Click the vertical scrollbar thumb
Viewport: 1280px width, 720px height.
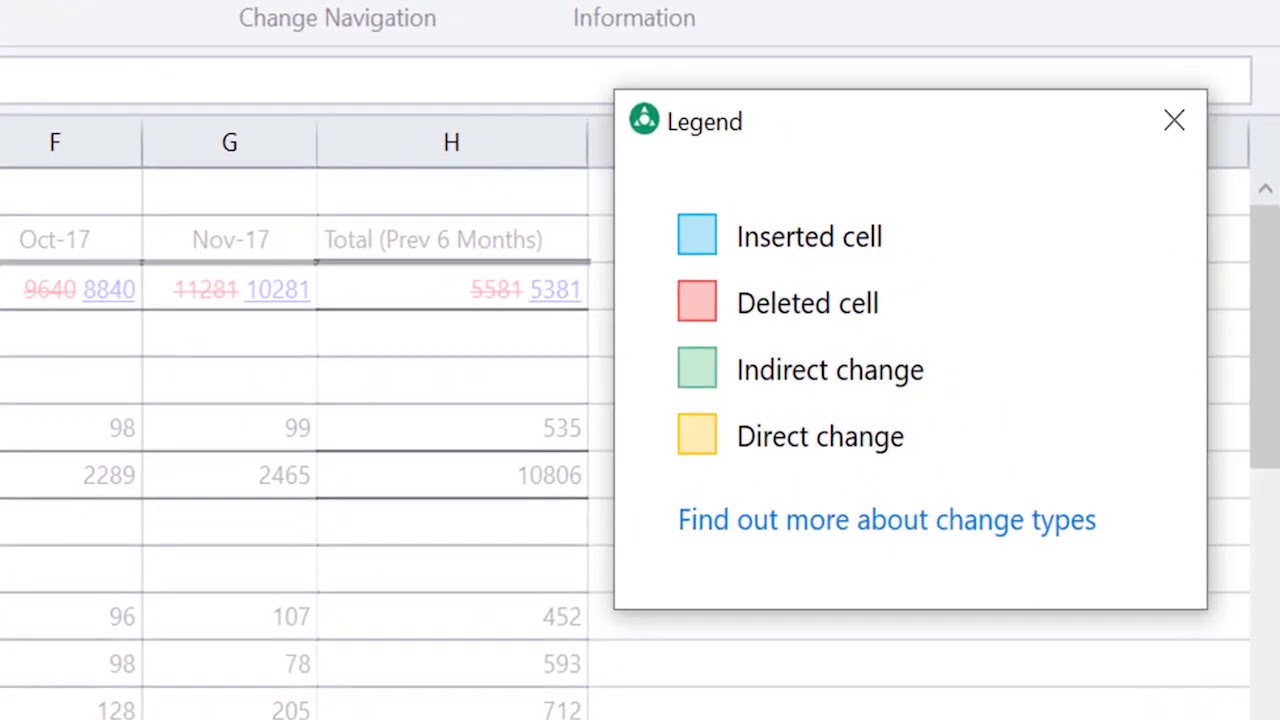point(1265,335)
